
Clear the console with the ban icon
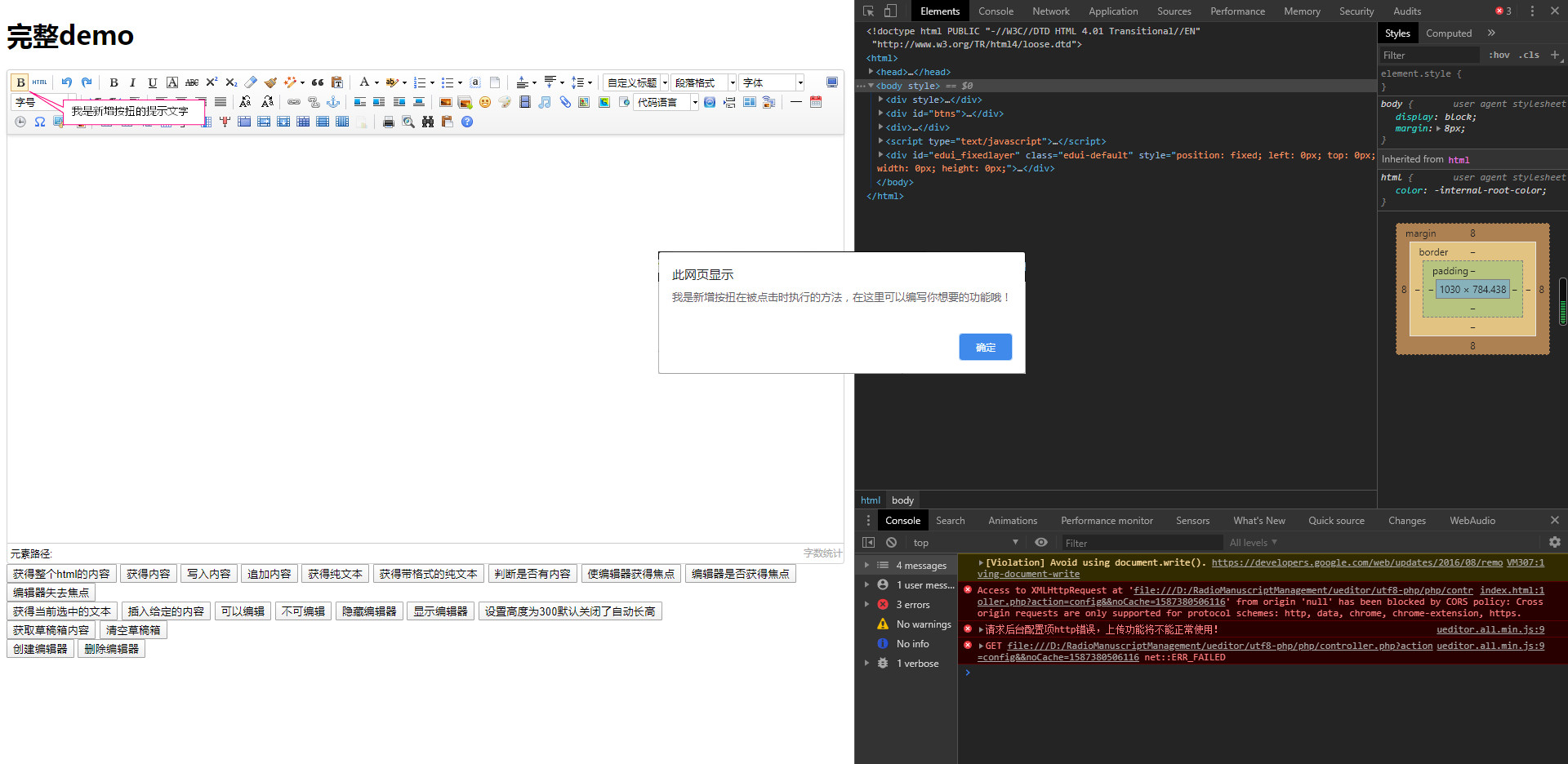891,542
